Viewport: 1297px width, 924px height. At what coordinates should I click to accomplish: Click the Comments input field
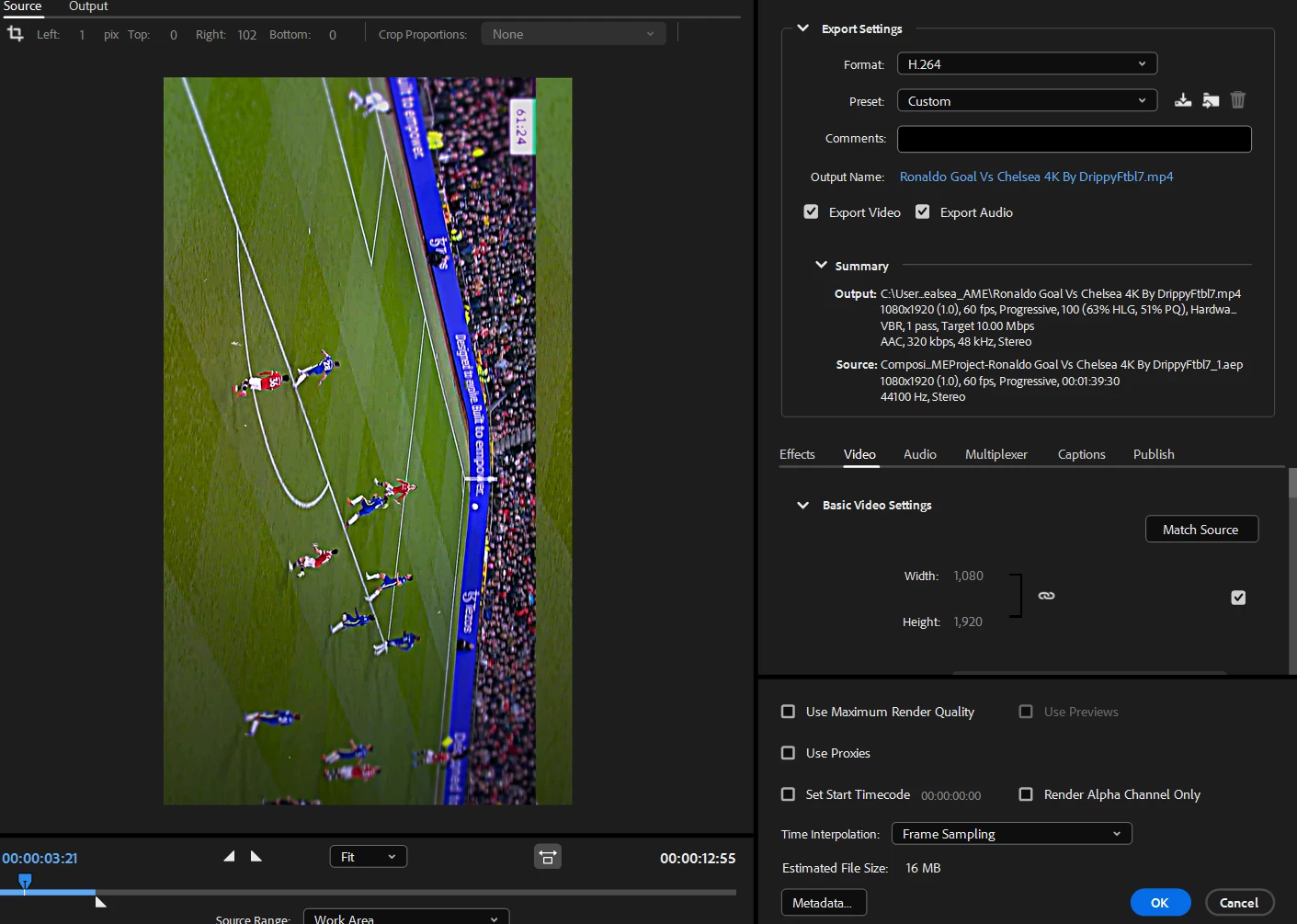[1075, 139]
